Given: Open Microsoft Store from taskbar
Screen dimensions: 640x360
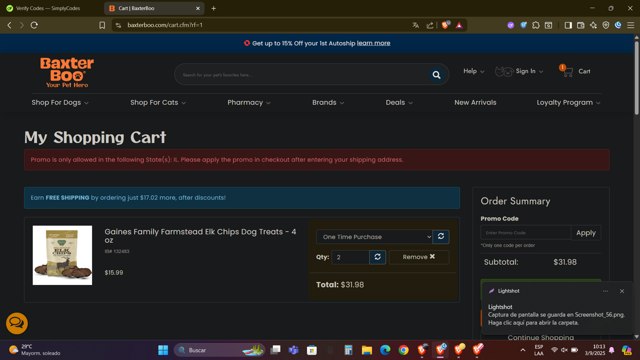Looking at the screenshot, I should pyautogui.click(x=312, y=350).
